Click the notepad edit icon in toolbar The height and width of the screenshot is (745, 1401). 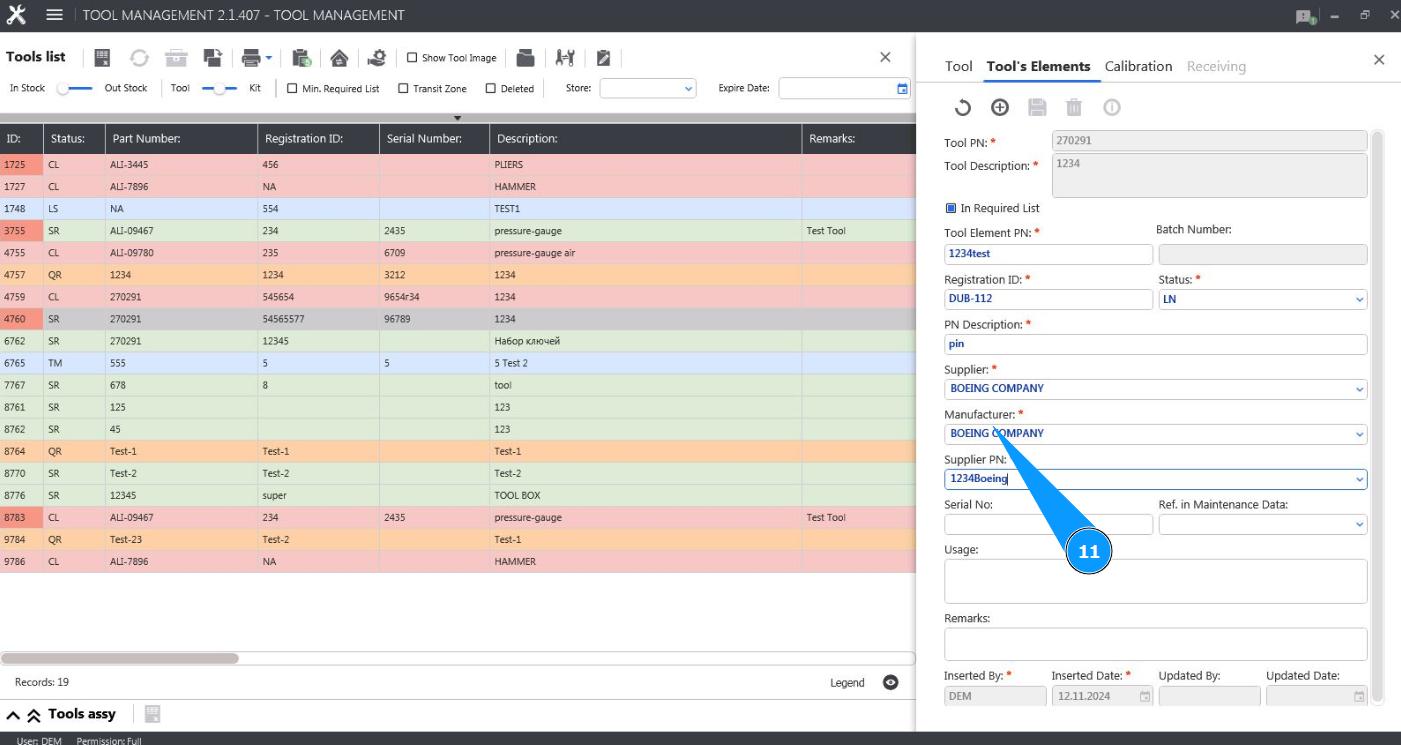(603, 58)
